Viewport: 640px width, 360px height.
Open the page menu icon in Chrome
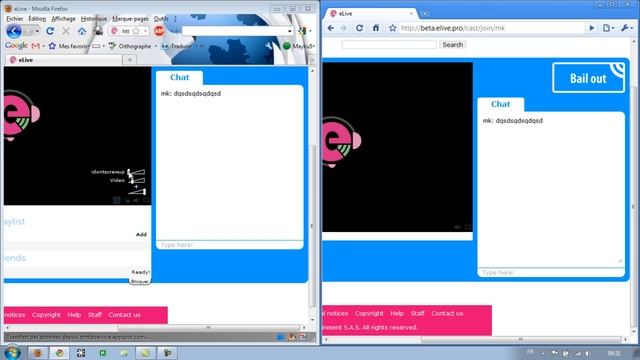click(x=608, y=28)
